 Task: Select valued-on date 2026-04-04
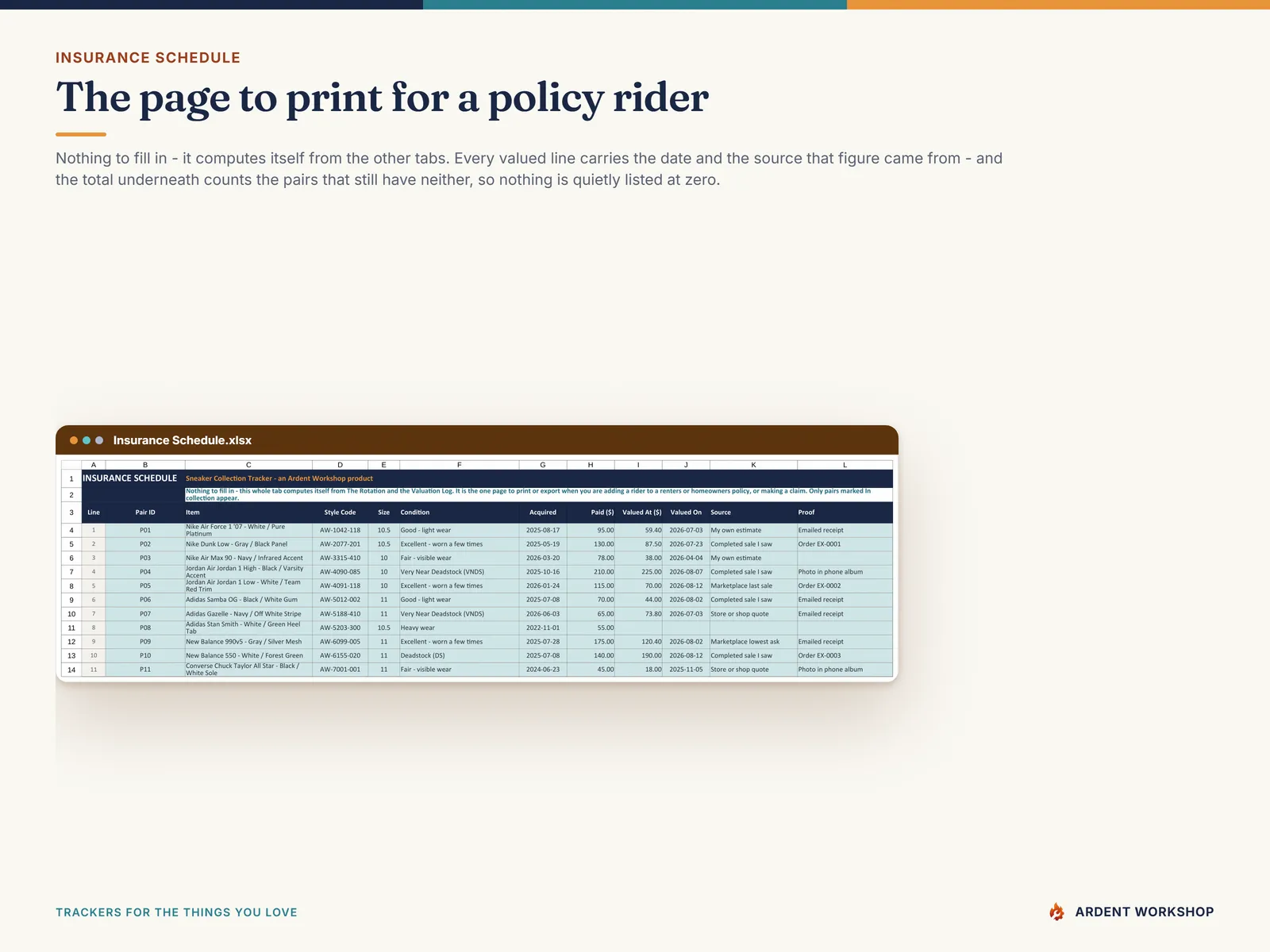pyautogui.click(x=686, y=559)
